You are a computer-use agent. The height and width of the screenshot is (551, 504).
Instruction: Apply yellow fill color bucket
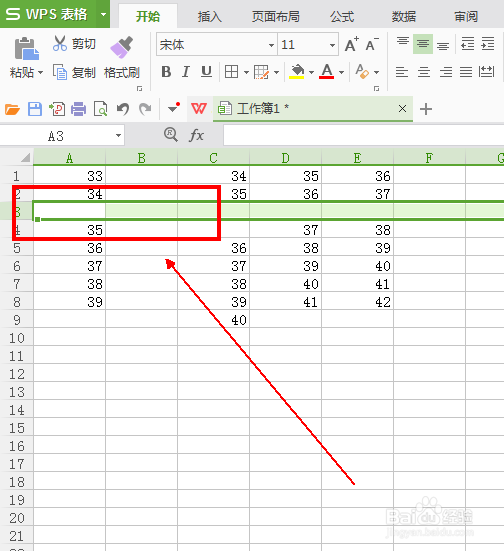(x=297, y=72)
